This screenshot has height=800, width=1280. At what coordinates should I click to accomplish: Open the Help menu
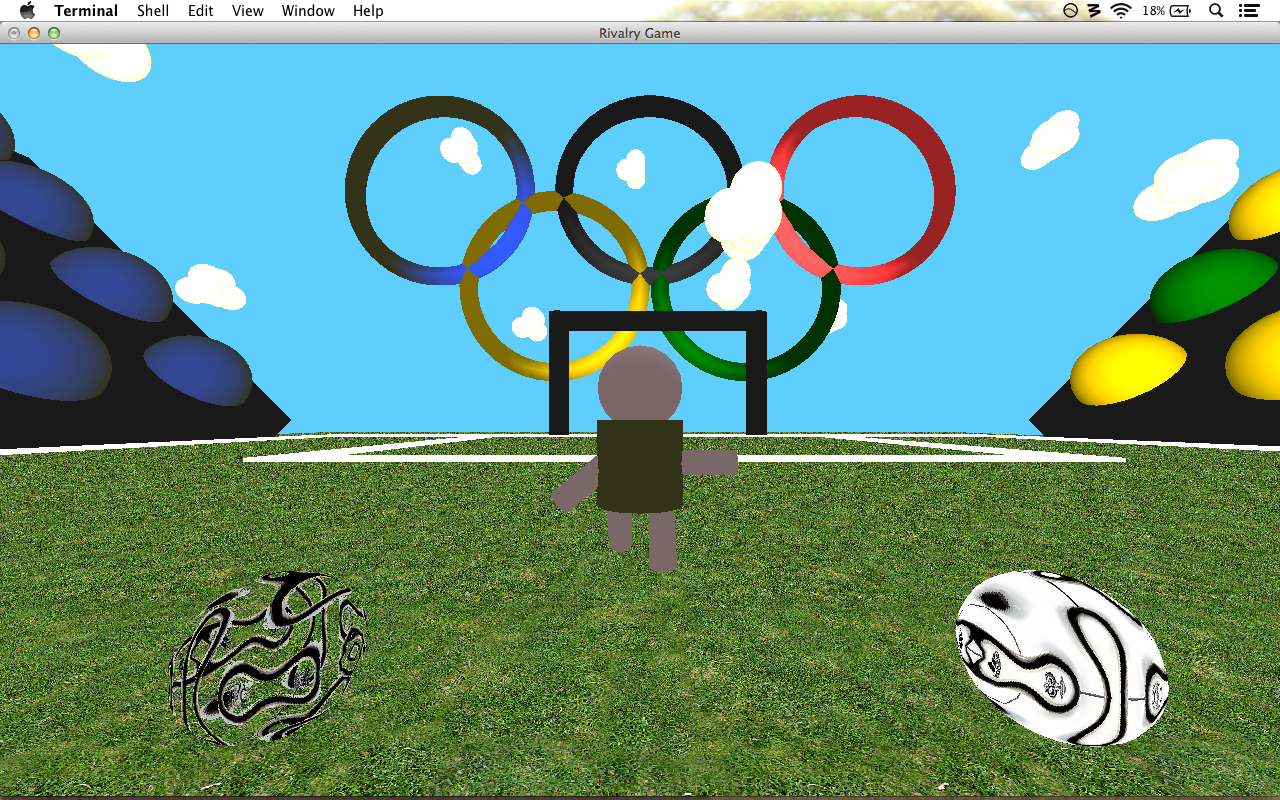click(x=368, y=11)
